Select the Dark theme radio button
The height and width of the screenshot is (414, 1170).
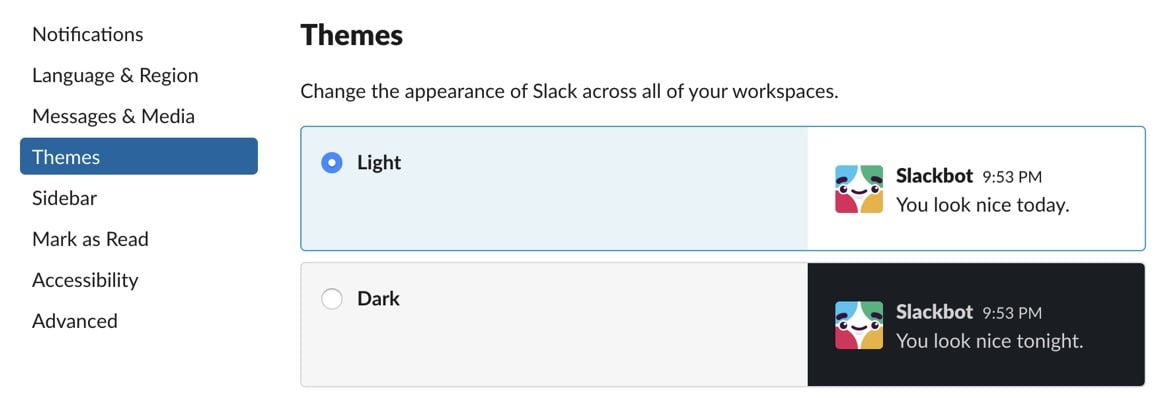click(x=332, y=299)
